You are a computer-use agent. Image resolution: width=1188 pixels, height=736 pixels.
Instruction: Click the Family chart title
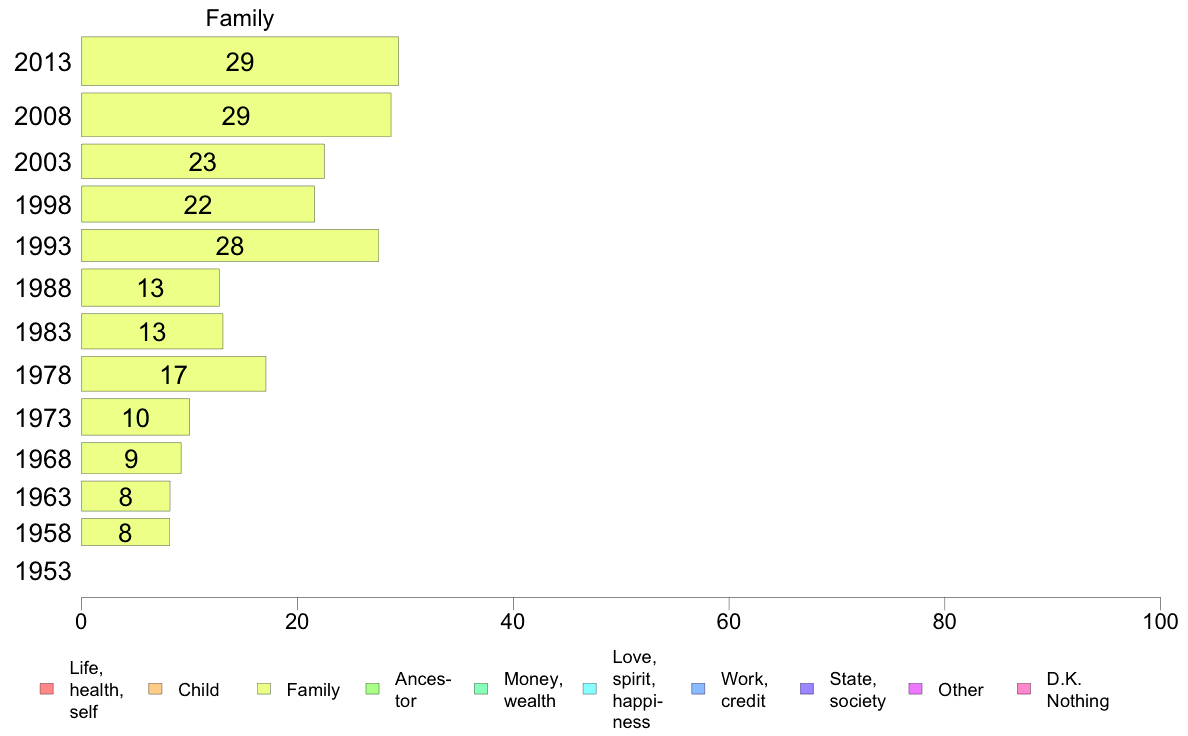239,18
